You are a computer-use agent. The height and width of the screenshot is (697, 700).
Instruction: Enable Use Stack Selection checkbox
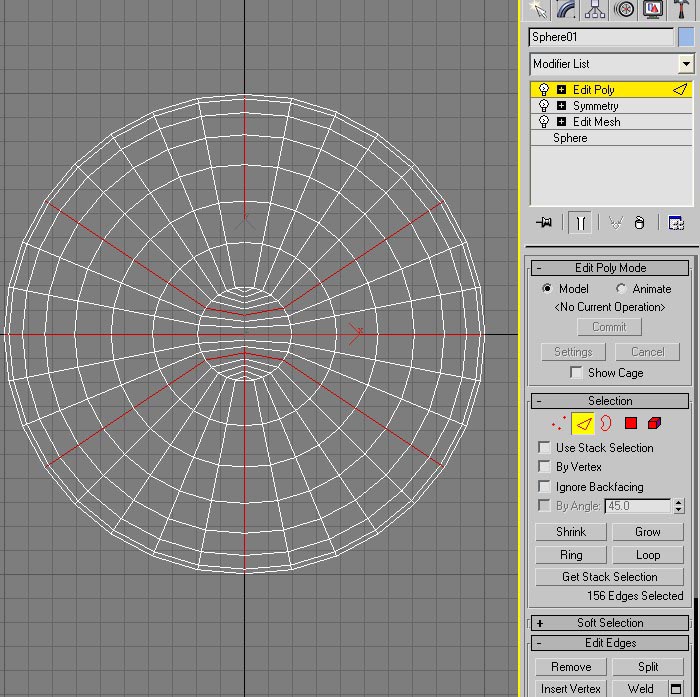544,447
